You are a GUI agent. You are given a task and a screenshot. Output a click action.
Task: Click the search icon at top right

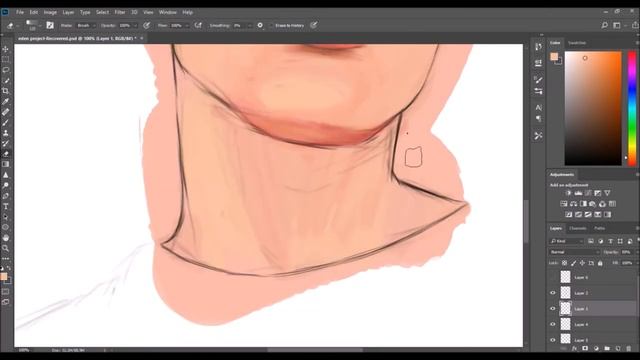click(x=604, y=25)
